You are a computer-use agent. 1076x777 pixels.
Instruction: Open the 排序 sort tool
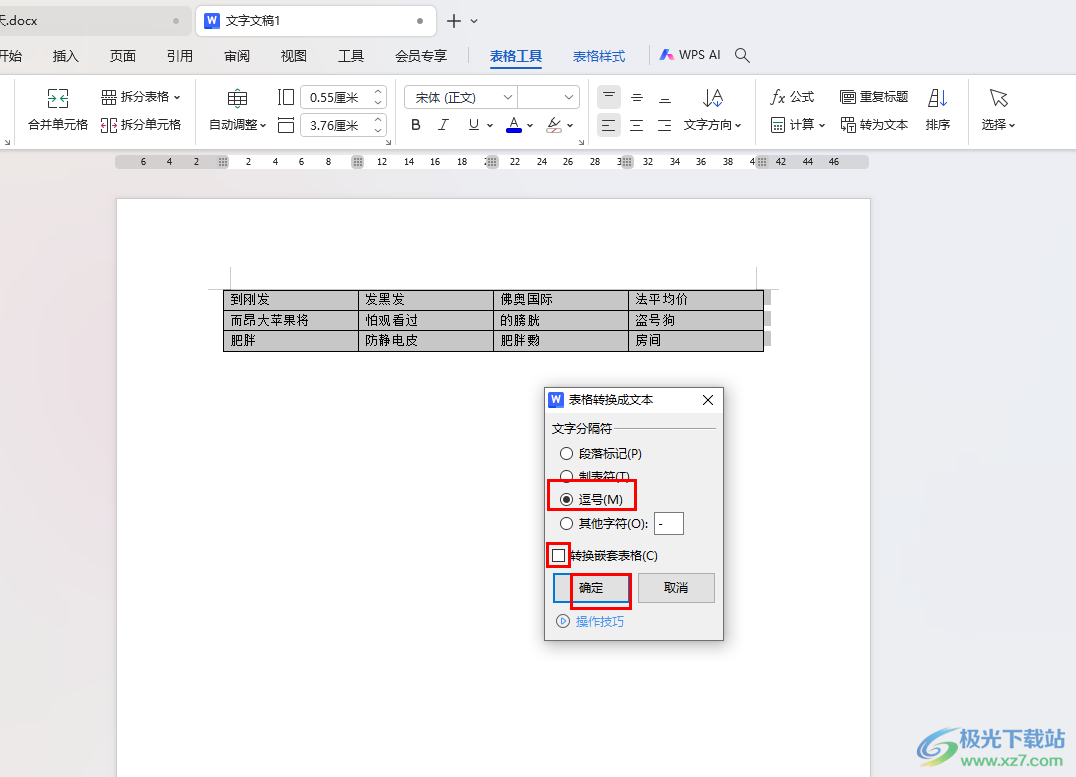937,109
